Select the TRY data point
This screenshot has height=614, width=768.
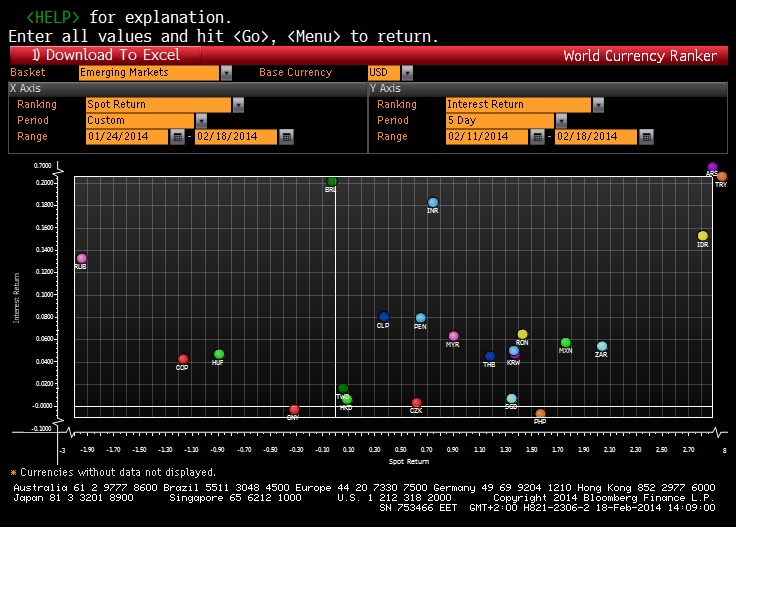point(722,176)
